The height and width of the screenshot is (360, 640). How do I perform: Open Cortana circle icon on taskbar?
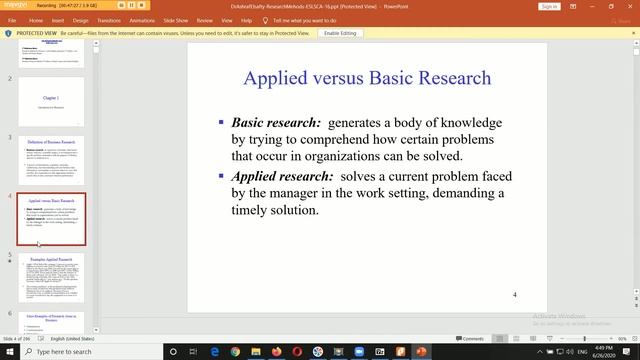click(173, 351)
